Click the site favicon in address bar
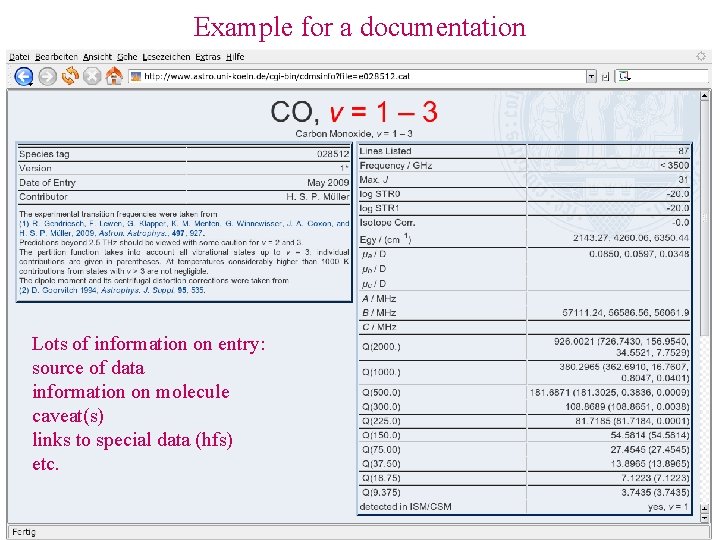 tap(135, 76)
